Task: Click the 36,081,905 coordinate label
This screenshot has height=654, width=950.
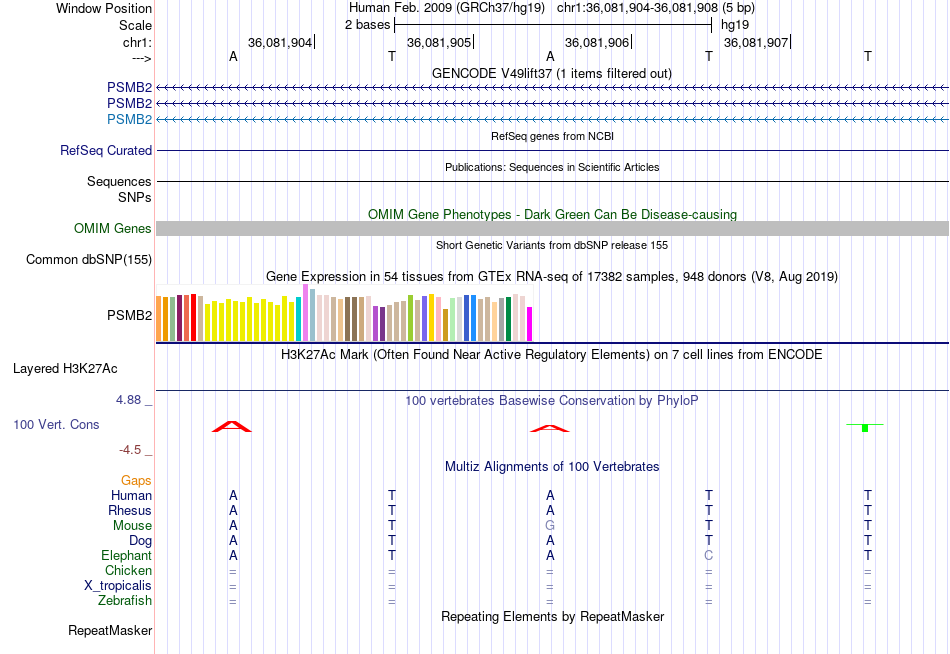Action: point(439,42)
